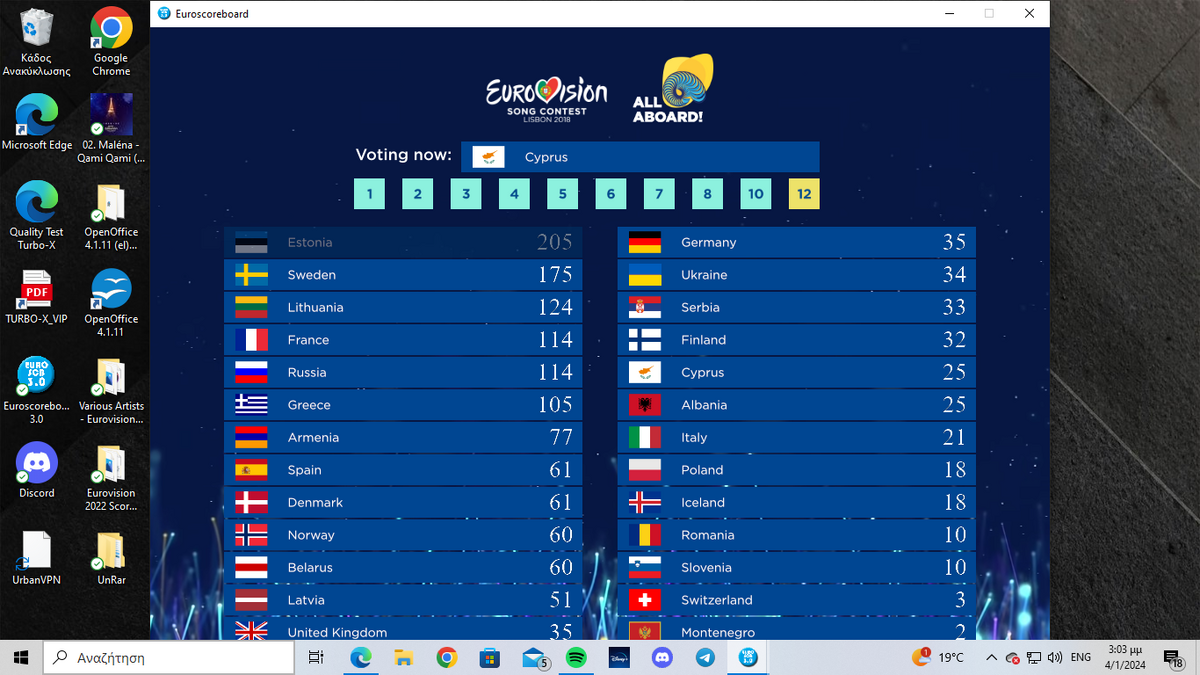Image resolution: width=1200 pixels, height=675 pixels.
Task: Award 8 points with the 8 button
Action: 707,194
